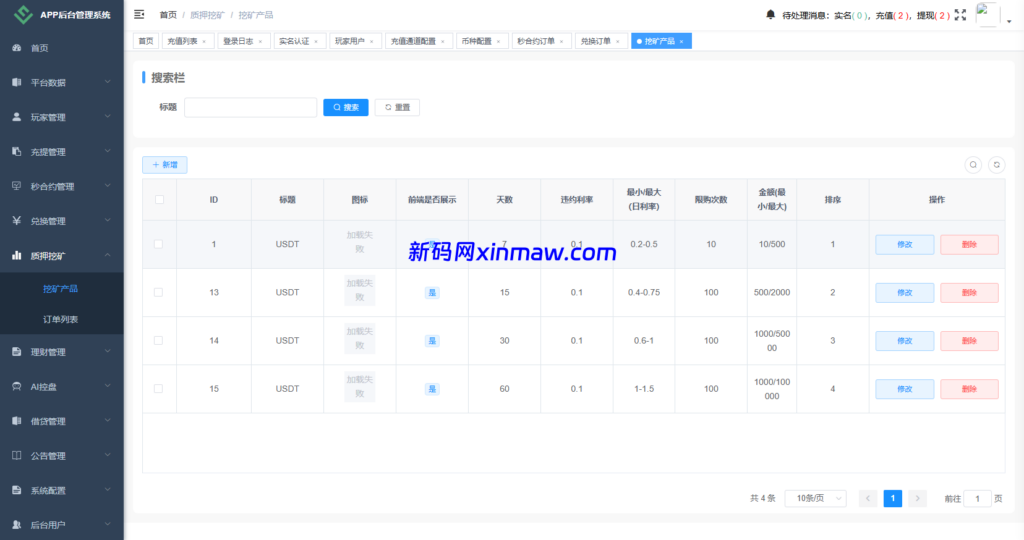Click the 首页 breadcrumb link

(168, 14)
